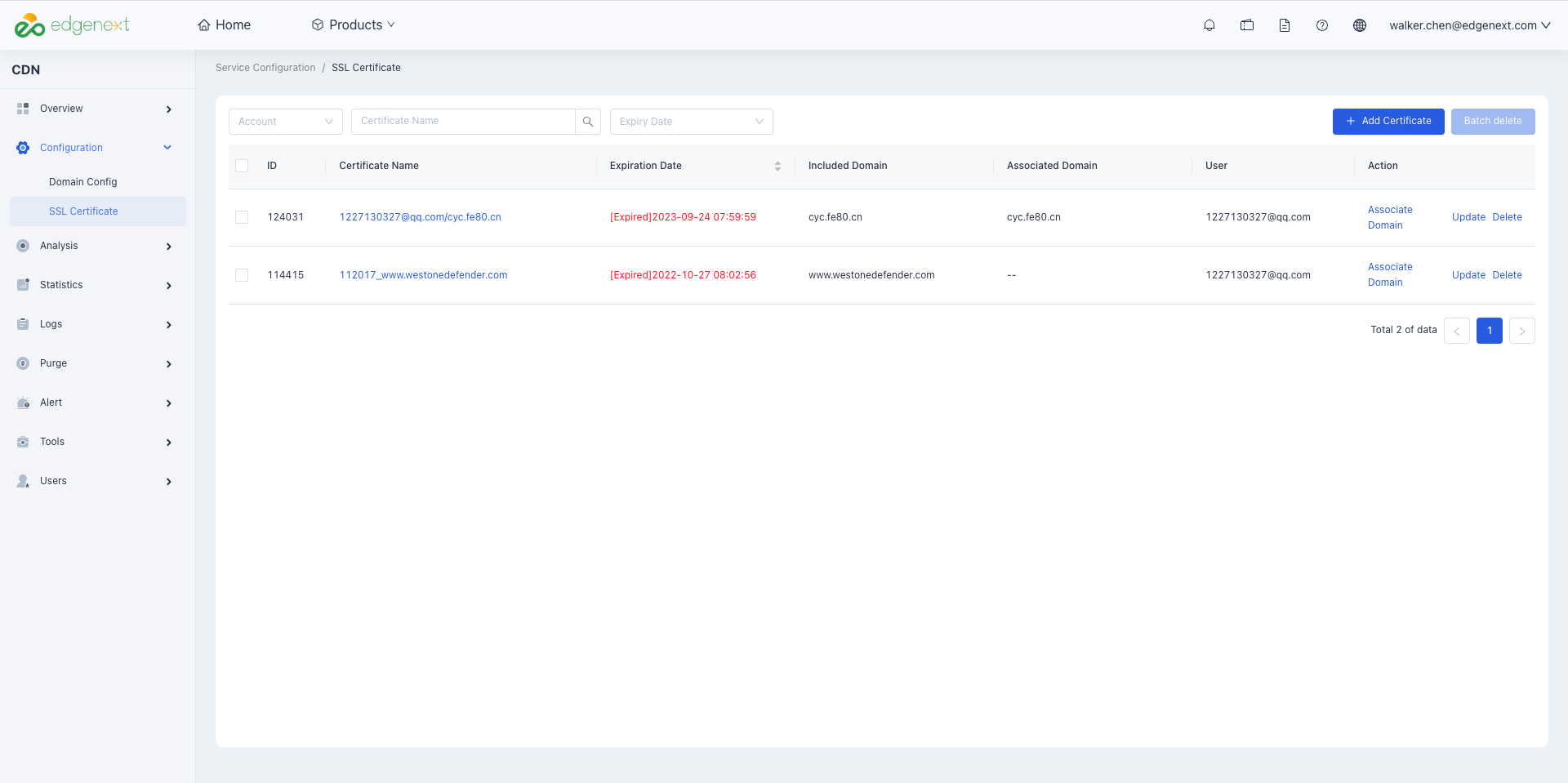Click the Add Certificate button
Image resolution: width=1568 pixels, height=783 pixels.
[x=1388, y=122]
